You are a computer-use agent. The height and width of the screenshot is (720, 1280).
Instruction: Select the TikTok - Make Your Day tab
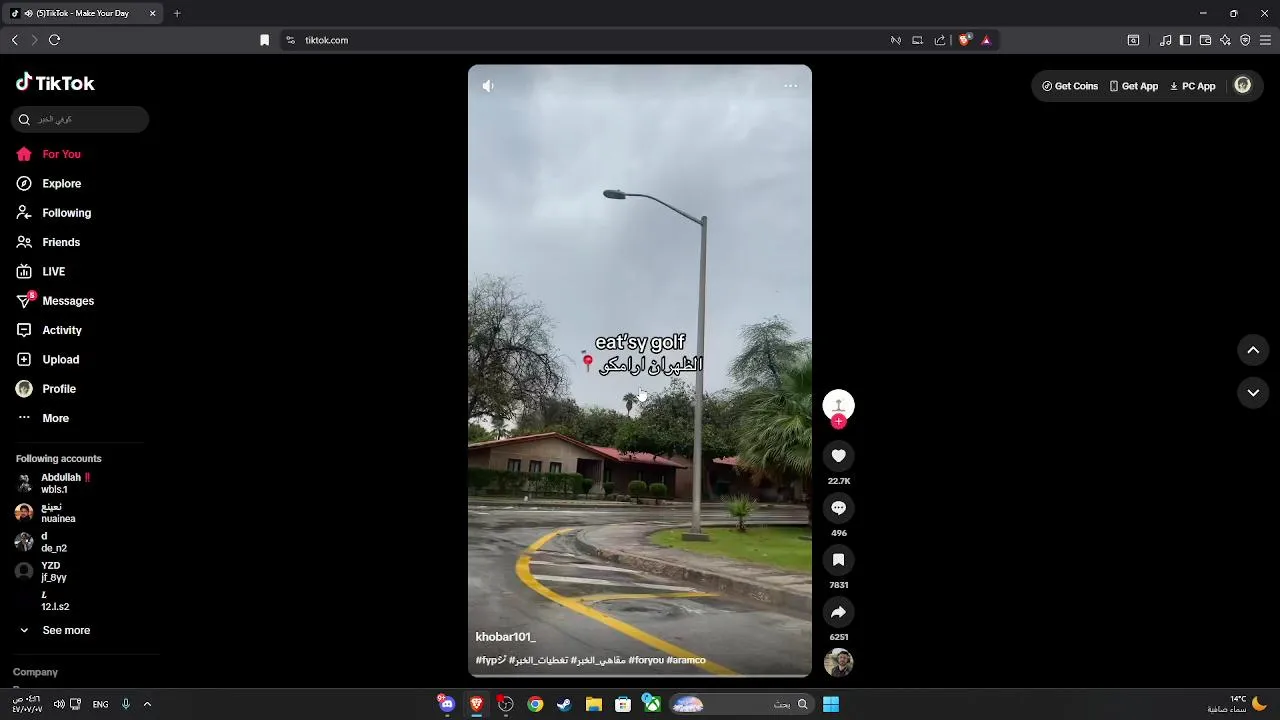84,13
